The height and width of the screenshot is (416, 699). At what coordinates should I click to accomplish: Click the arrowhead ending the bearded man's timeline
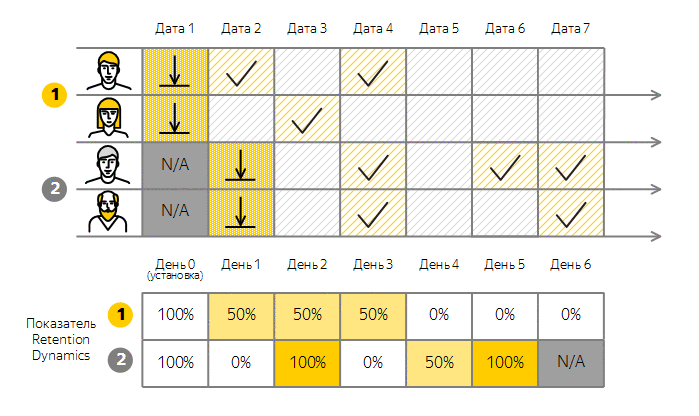(656, 236)
